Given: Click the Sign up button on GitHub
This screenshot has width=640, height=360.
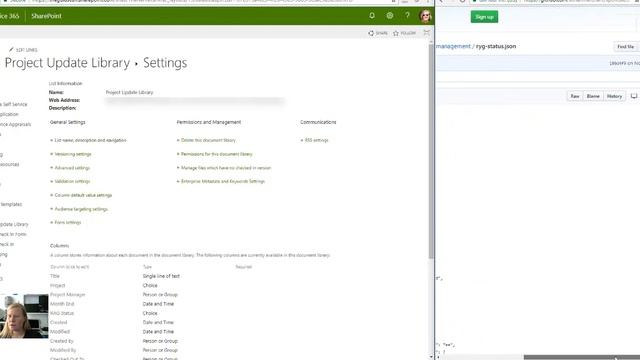Looking at the screenshot, I should pos(484,17).
